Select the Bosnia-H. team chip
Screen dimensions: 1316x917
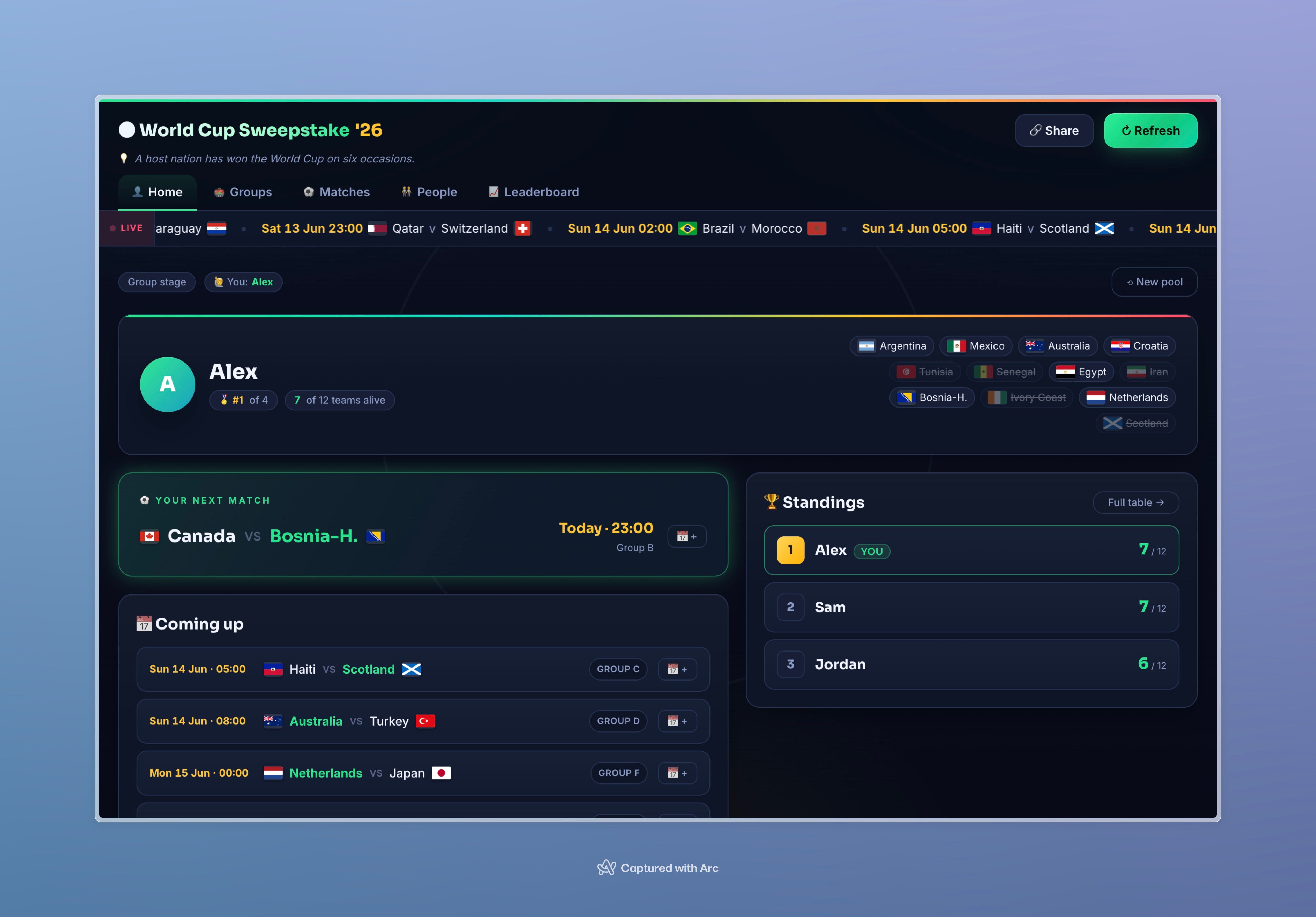pos(932,397)
